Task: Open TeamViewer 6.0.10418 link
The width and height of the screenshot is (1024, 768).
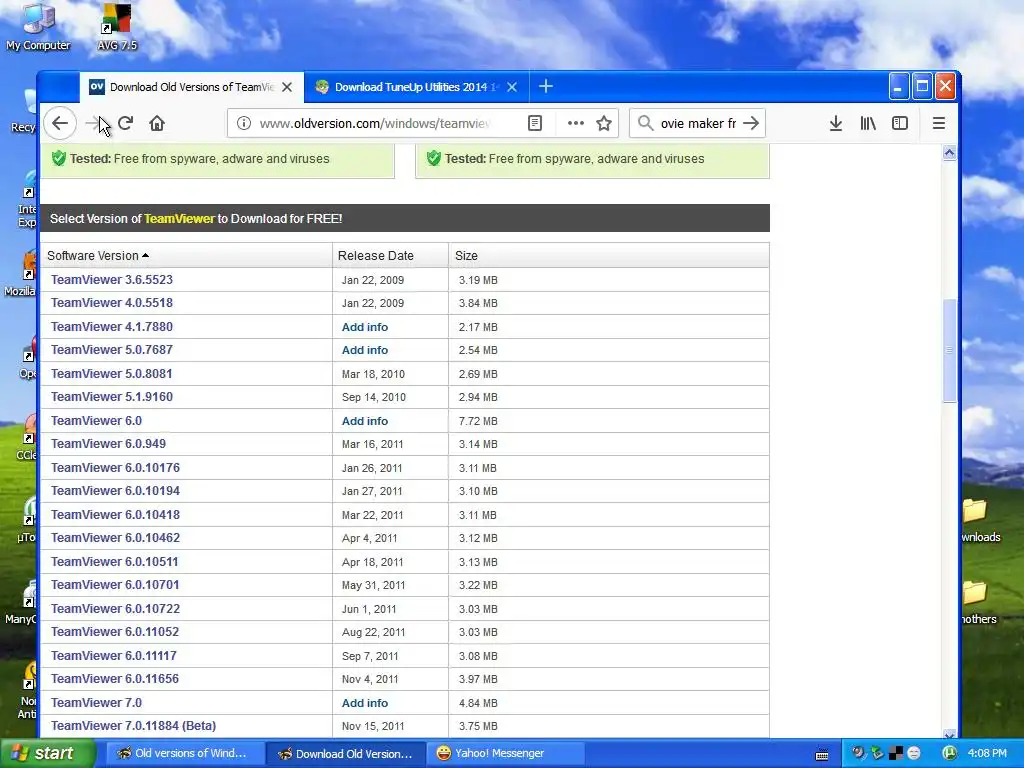Action: click(115, 515)
